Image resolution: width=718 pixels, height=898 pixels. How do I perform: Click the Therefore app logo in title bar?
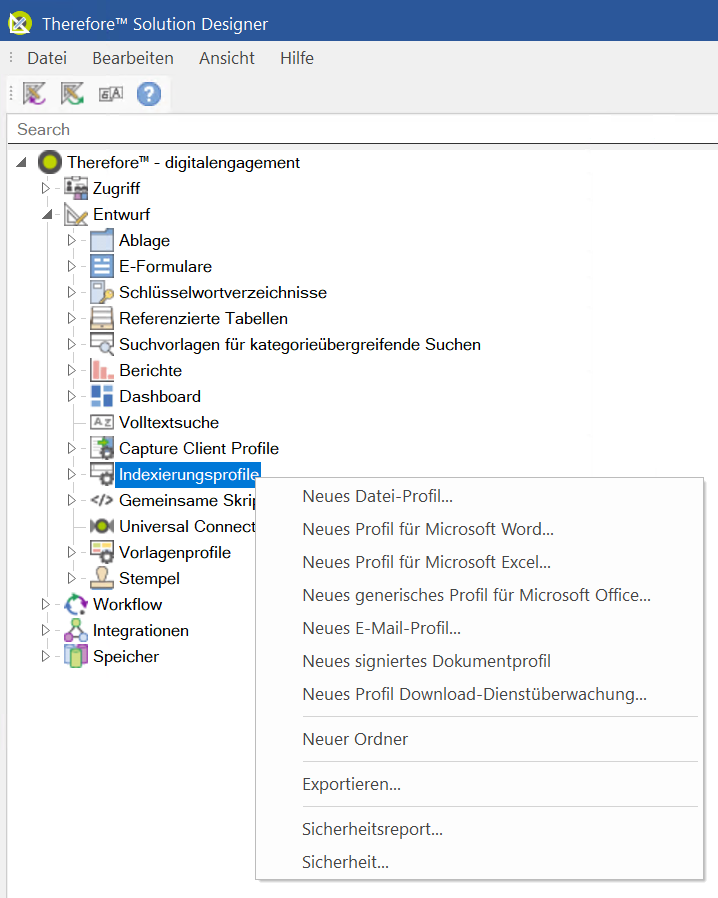19,23
